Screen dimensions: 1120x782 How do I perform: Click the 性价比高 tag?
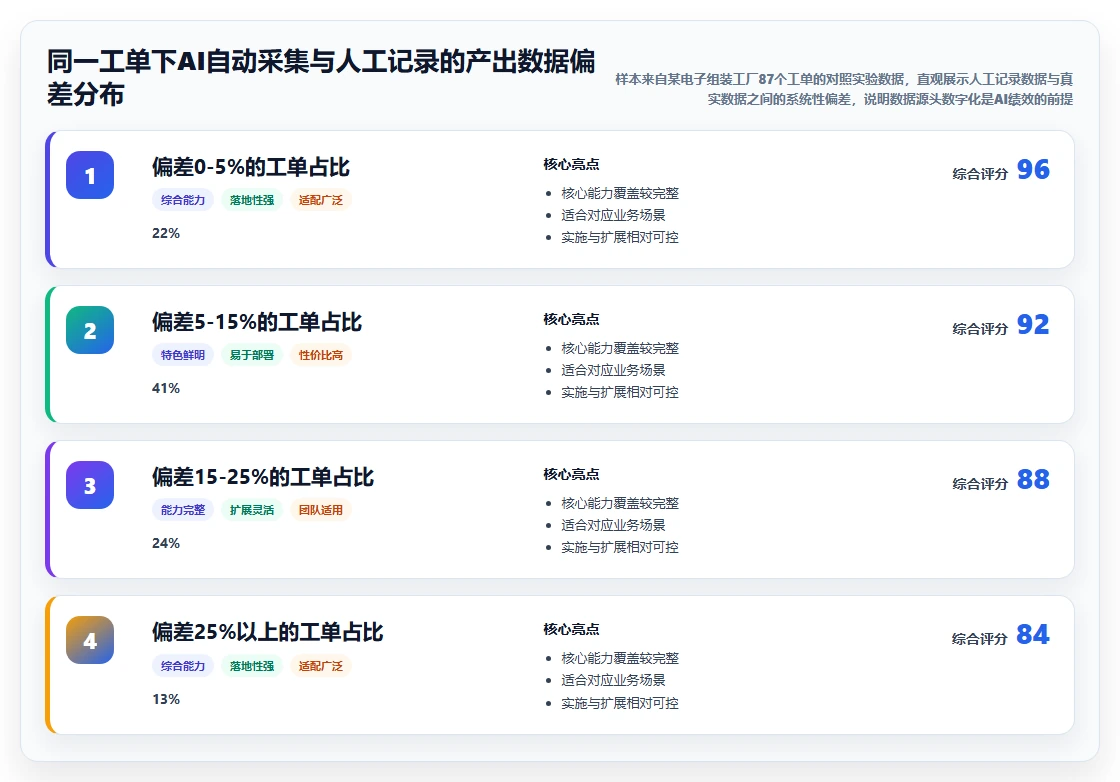click(x=321, y=355)
